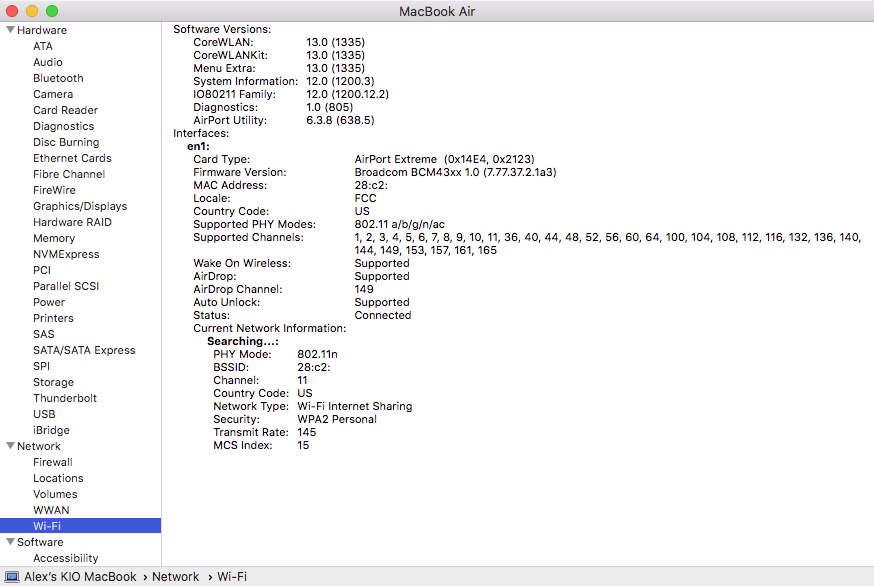Open Graphics/Displays information

tap(80, 206)
